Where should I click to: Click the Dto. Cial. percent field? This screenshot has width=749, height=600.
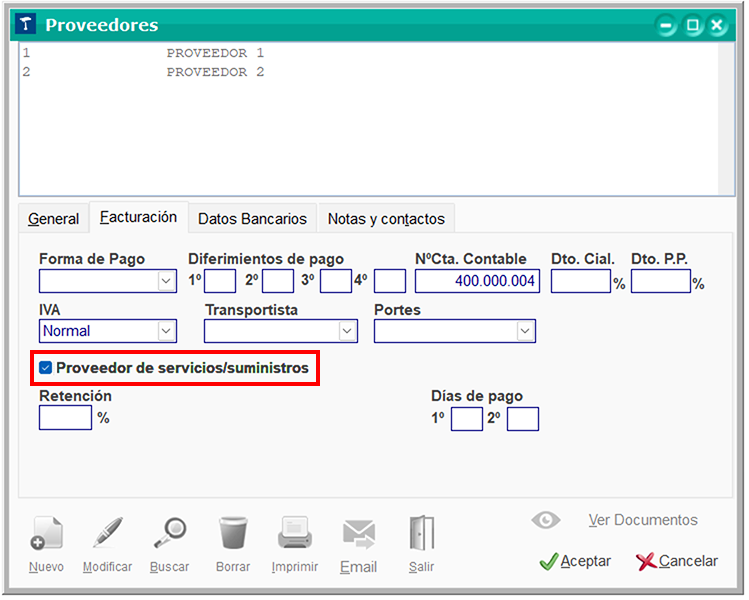click(x=581, y=281)
